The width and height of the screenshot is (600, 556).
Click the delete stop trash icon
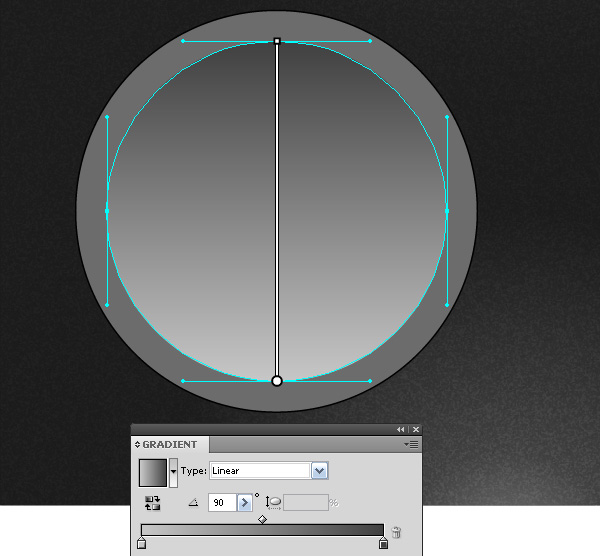(396, 532)
